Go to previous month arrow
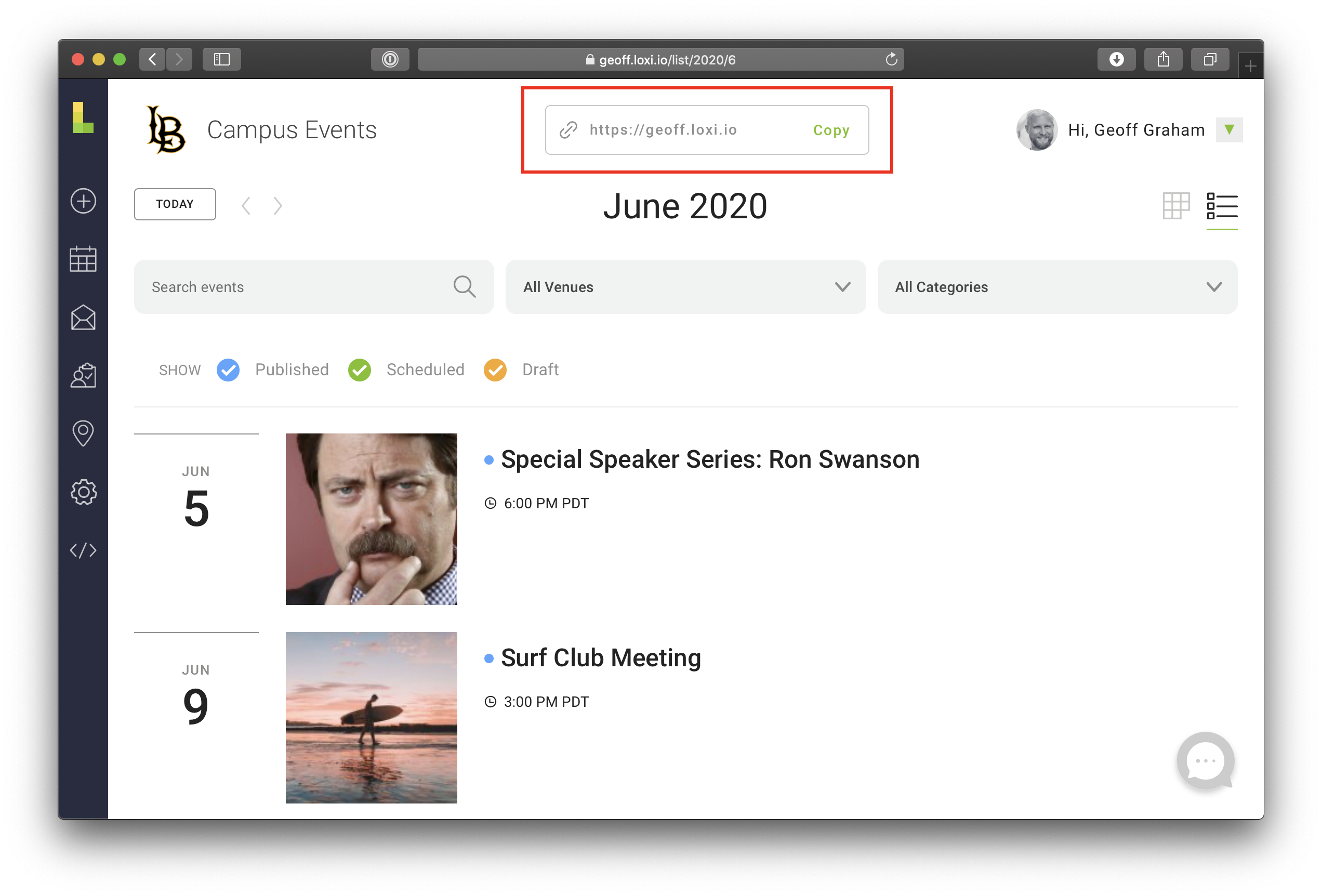The image size is (1322, 896). [246, 205]
